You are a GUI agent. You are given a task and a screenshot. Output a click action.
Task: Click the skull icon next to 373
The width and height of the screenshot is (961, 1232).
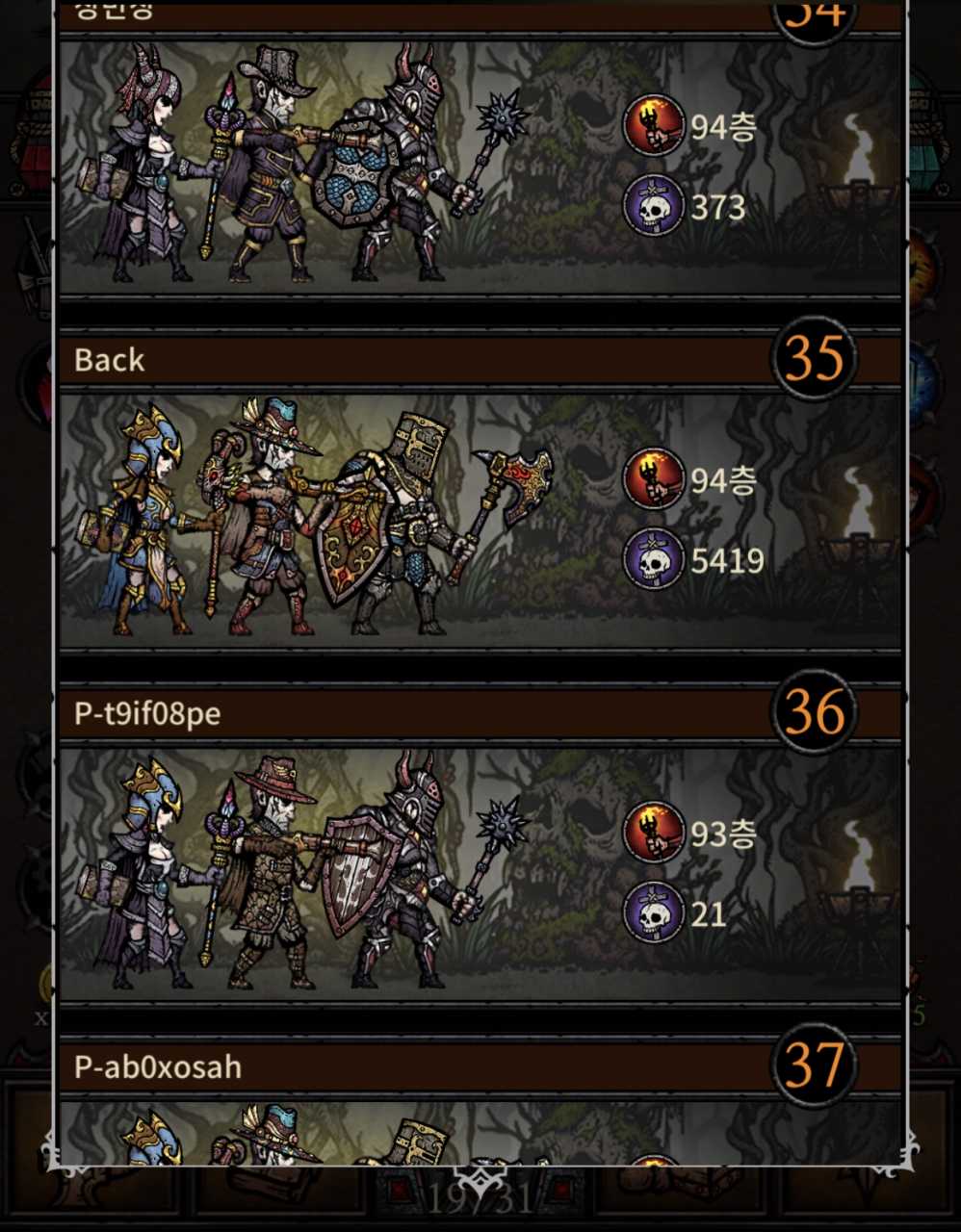[654, 206]
